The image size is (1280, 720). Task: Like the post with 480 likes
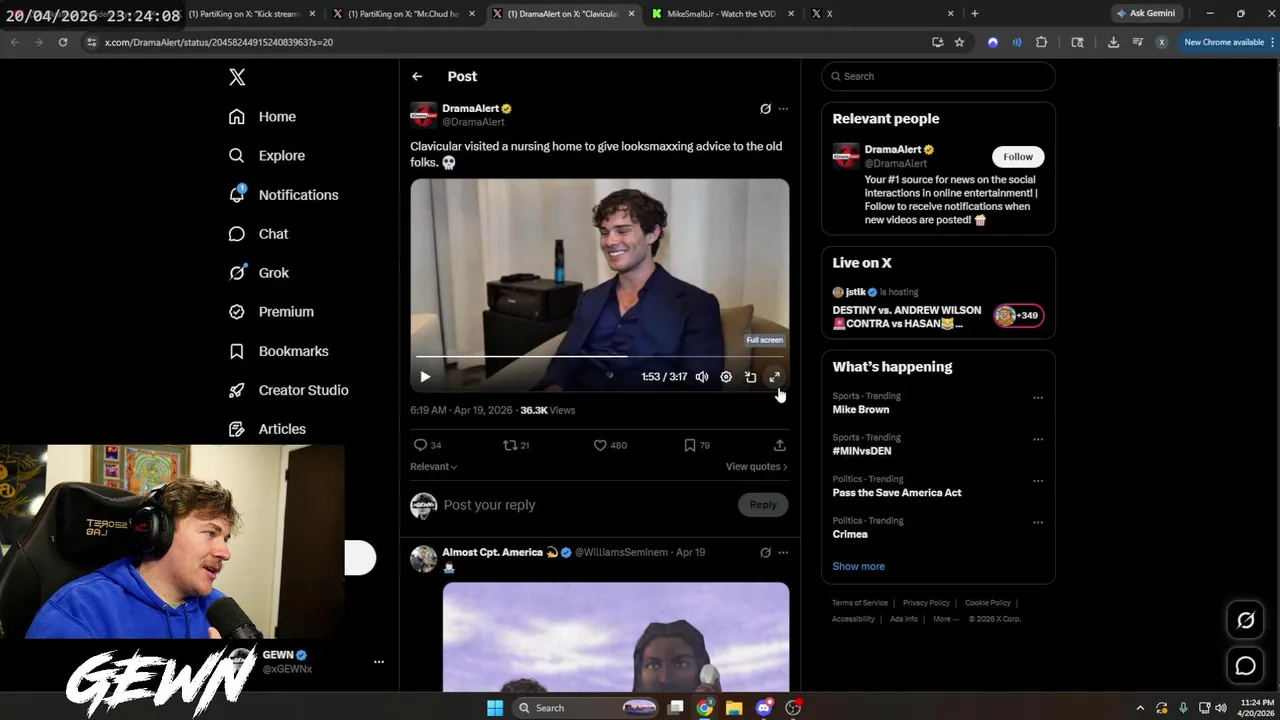click(x=610, y=445)
